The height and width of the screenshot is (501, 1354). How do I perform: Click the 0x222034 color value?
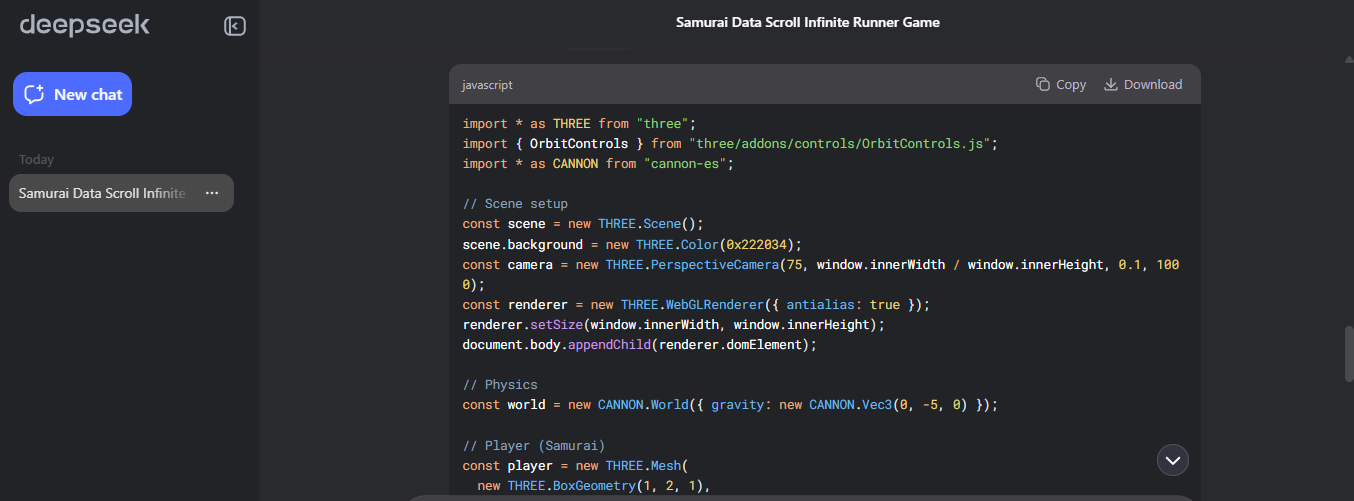(756, 245)
